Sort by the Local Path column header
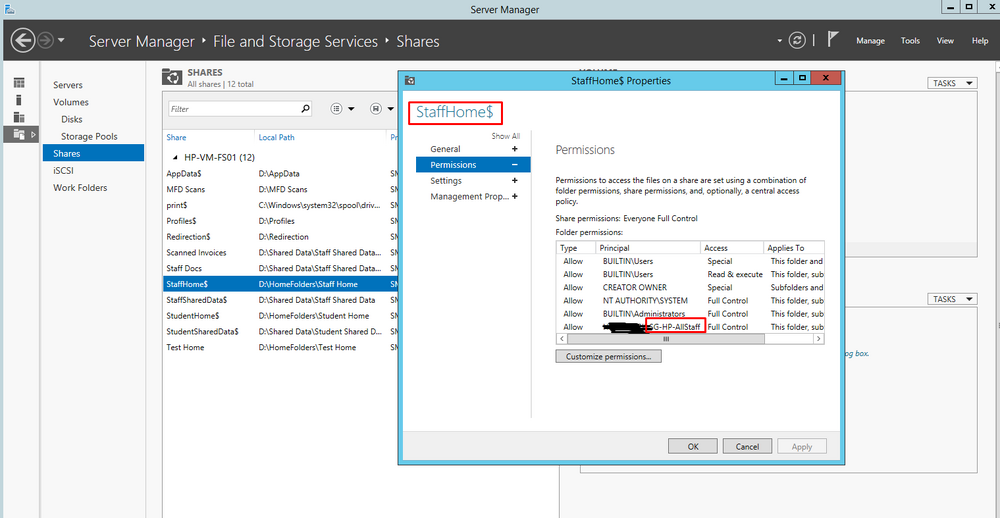 coord(276,138)
